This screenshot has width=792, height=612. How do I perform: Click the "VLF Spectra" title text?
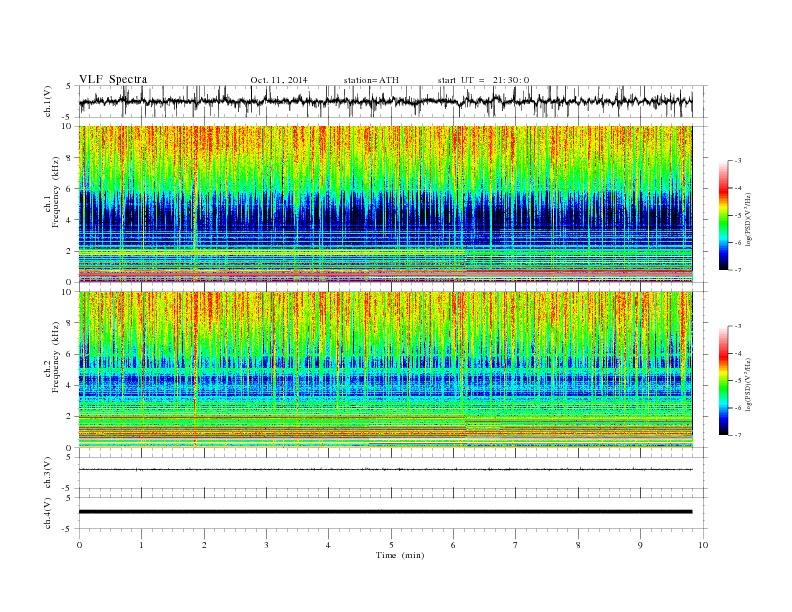point(113,79)
